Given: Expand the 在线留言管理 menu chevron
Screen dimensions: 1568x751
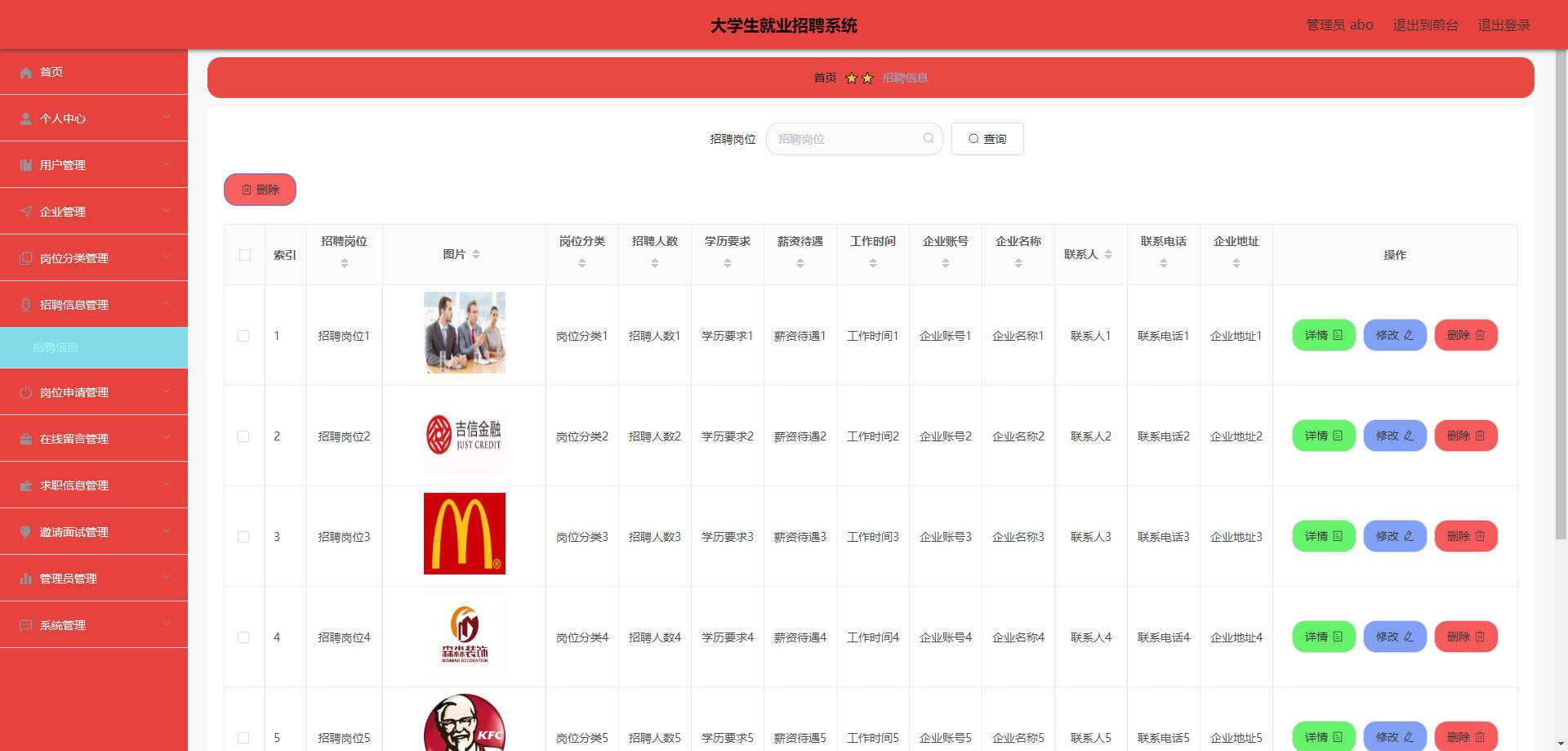Looking at the screenshot, I should tap(167, 438).
